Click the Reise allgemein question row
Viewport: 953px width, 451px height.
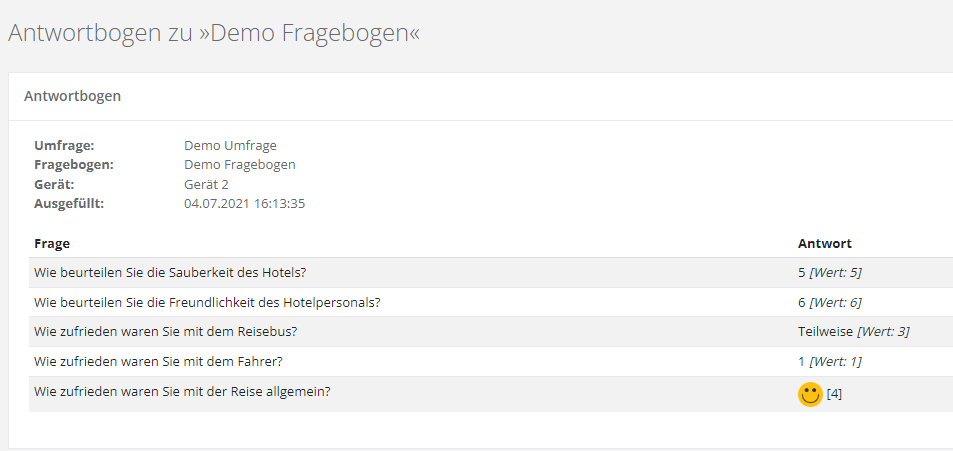182,391
